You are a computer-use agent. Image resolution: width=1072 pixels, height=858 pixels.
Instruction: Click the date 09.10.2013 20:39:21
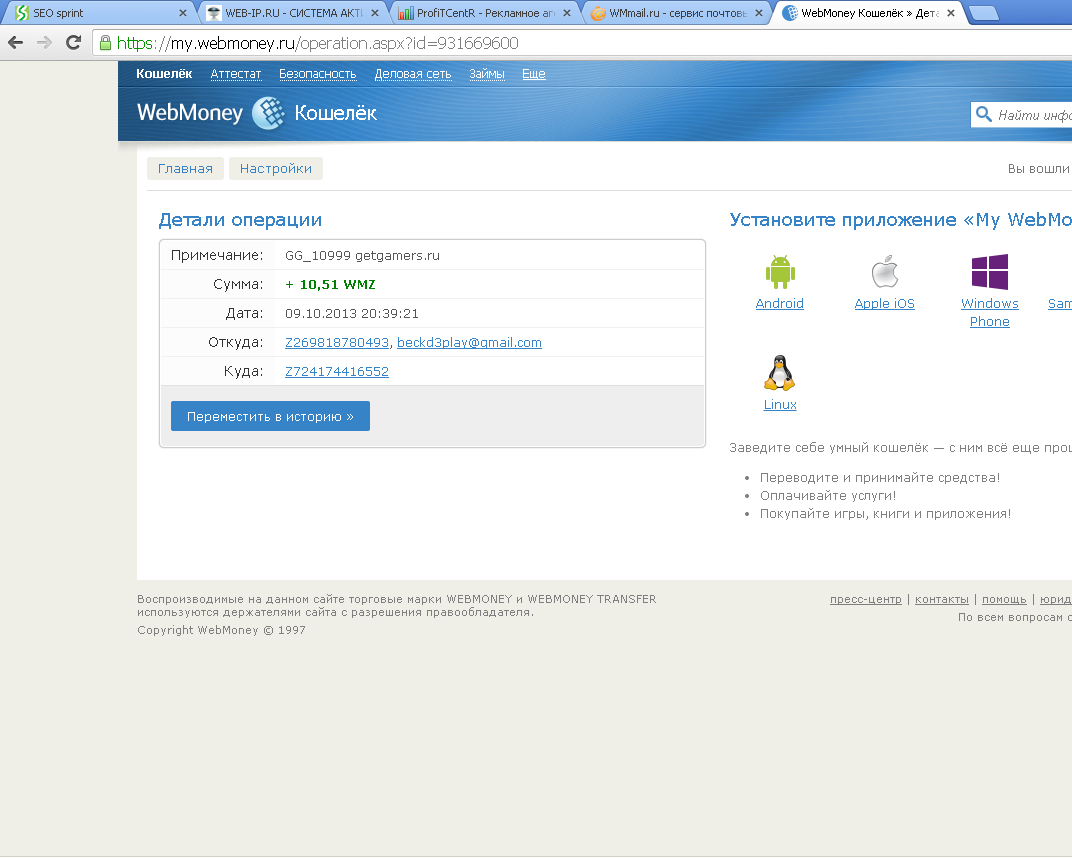click(351, 314)
